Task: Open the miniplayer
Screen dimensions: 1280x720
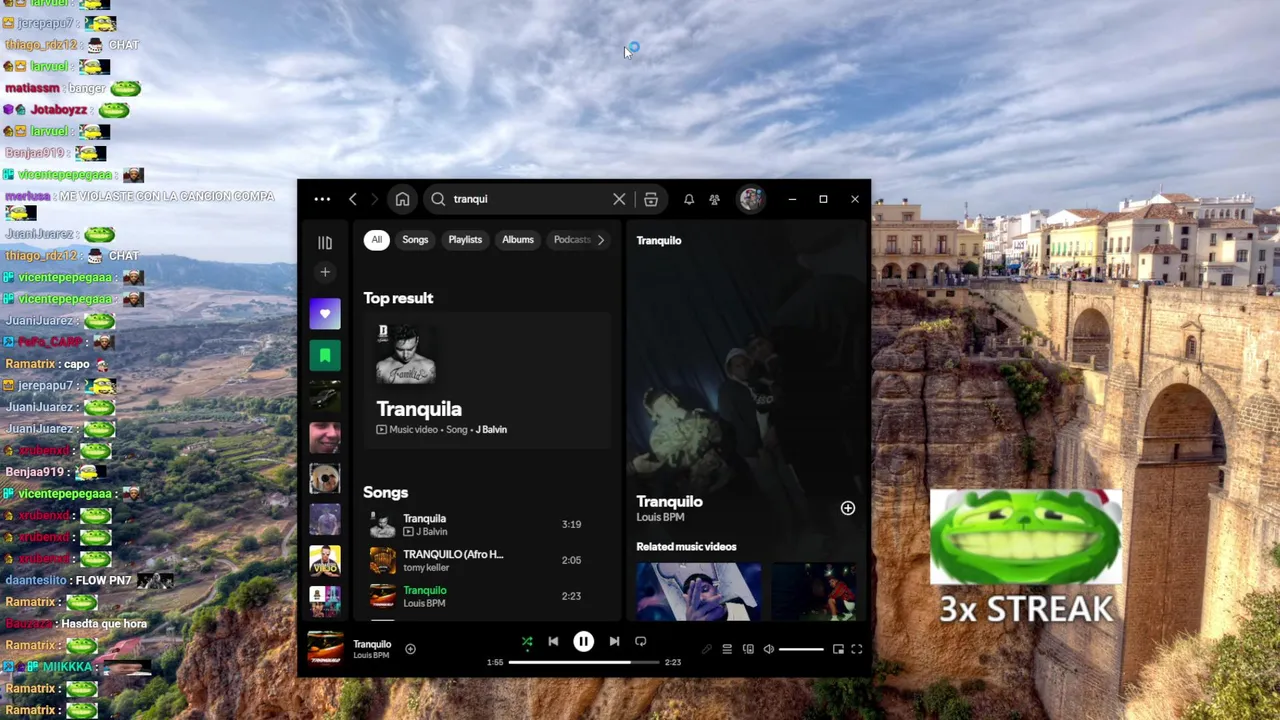Action: 838,650
